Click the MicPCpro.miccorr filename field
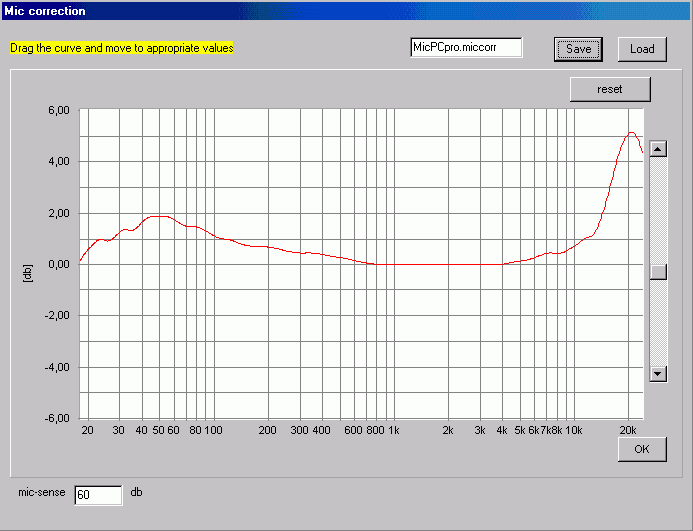 pyautogui.click(x=466, y=47)
